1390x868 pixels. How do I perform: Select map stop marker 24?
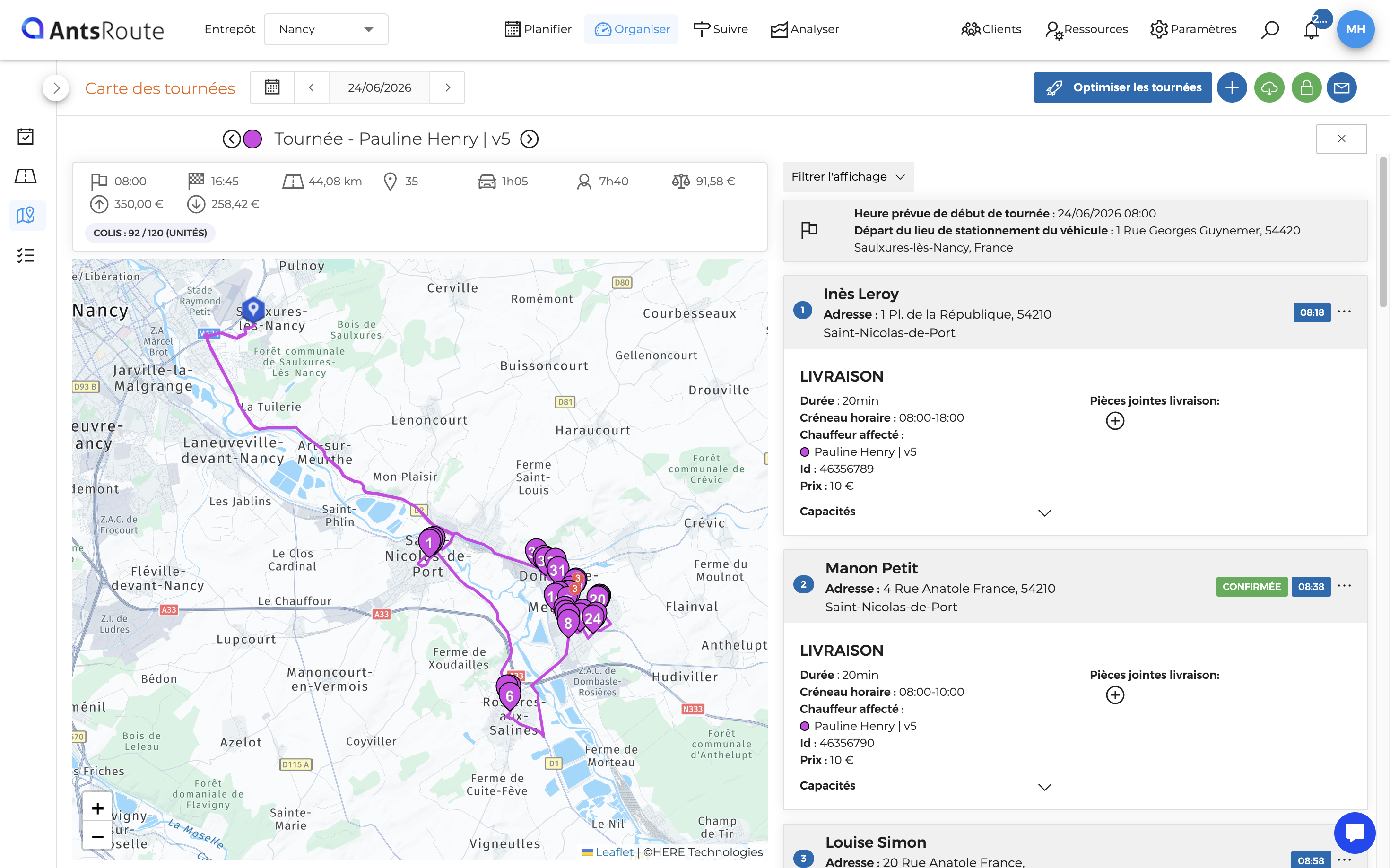point(593,618)
